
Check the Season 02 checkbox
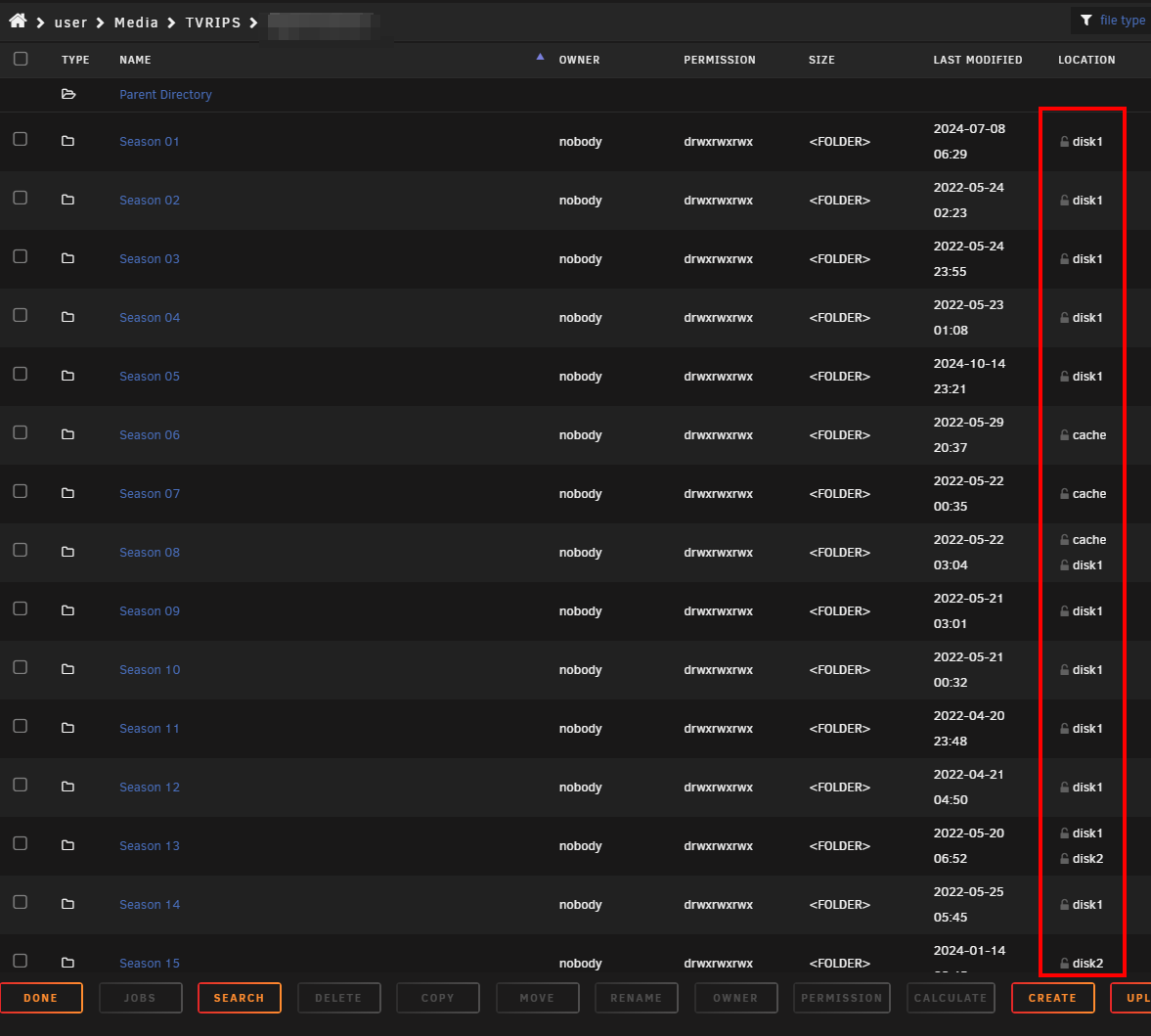pyautogui.click(x=21, y=199)
